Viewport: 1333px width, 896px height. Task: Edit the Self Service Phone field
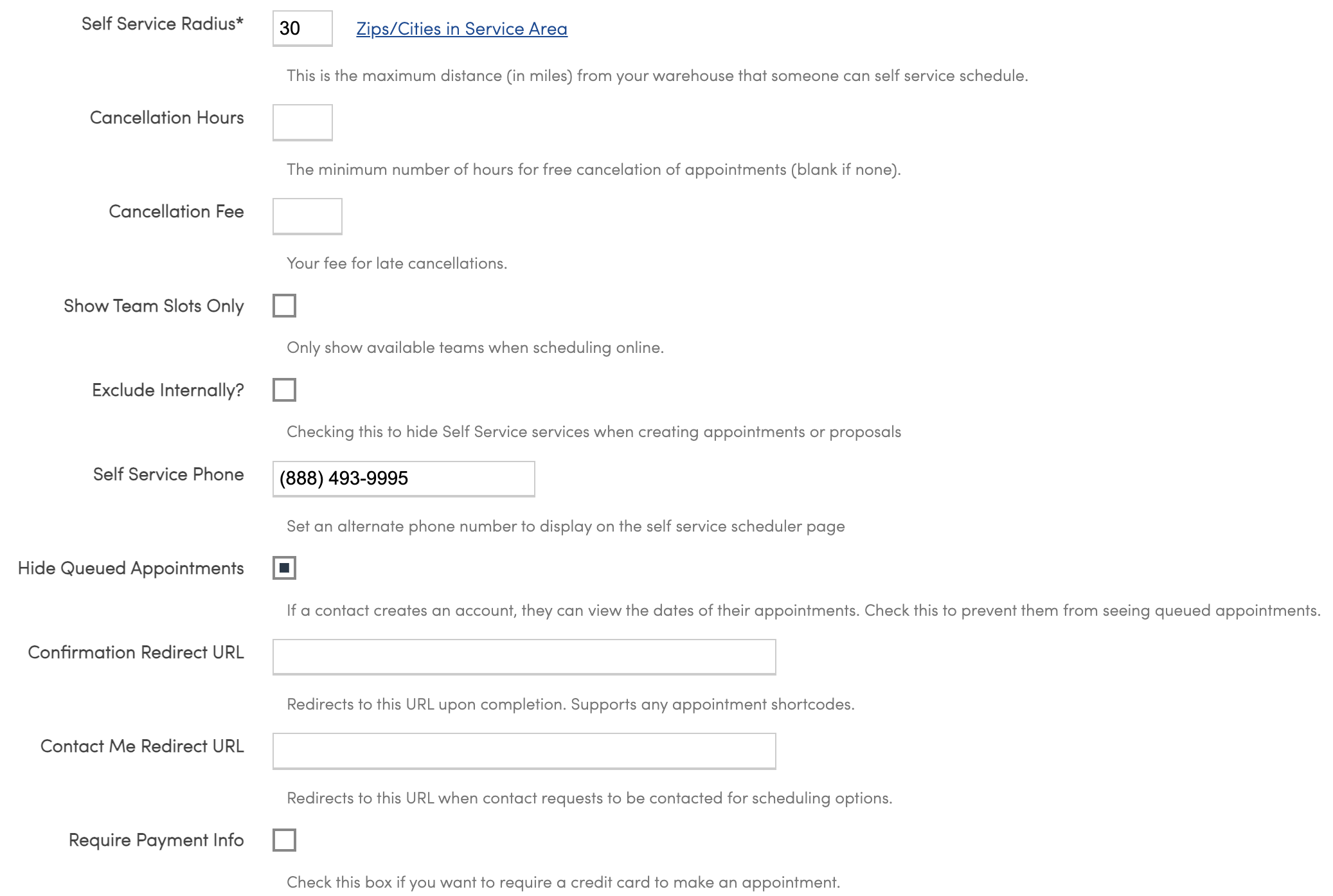tap(403, 478)
